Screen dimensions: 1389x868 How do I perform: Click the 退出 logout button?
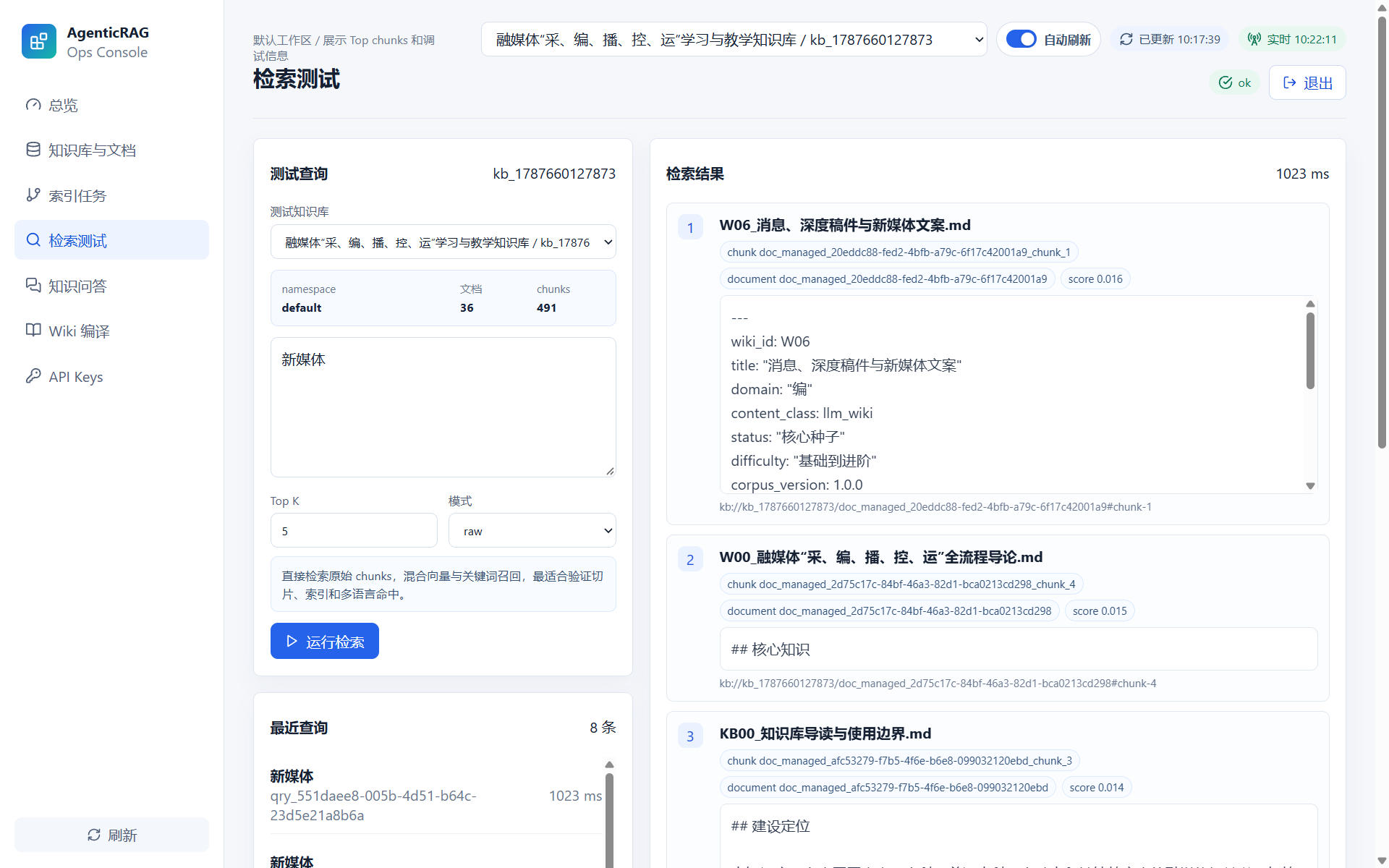pos(1307,82)
